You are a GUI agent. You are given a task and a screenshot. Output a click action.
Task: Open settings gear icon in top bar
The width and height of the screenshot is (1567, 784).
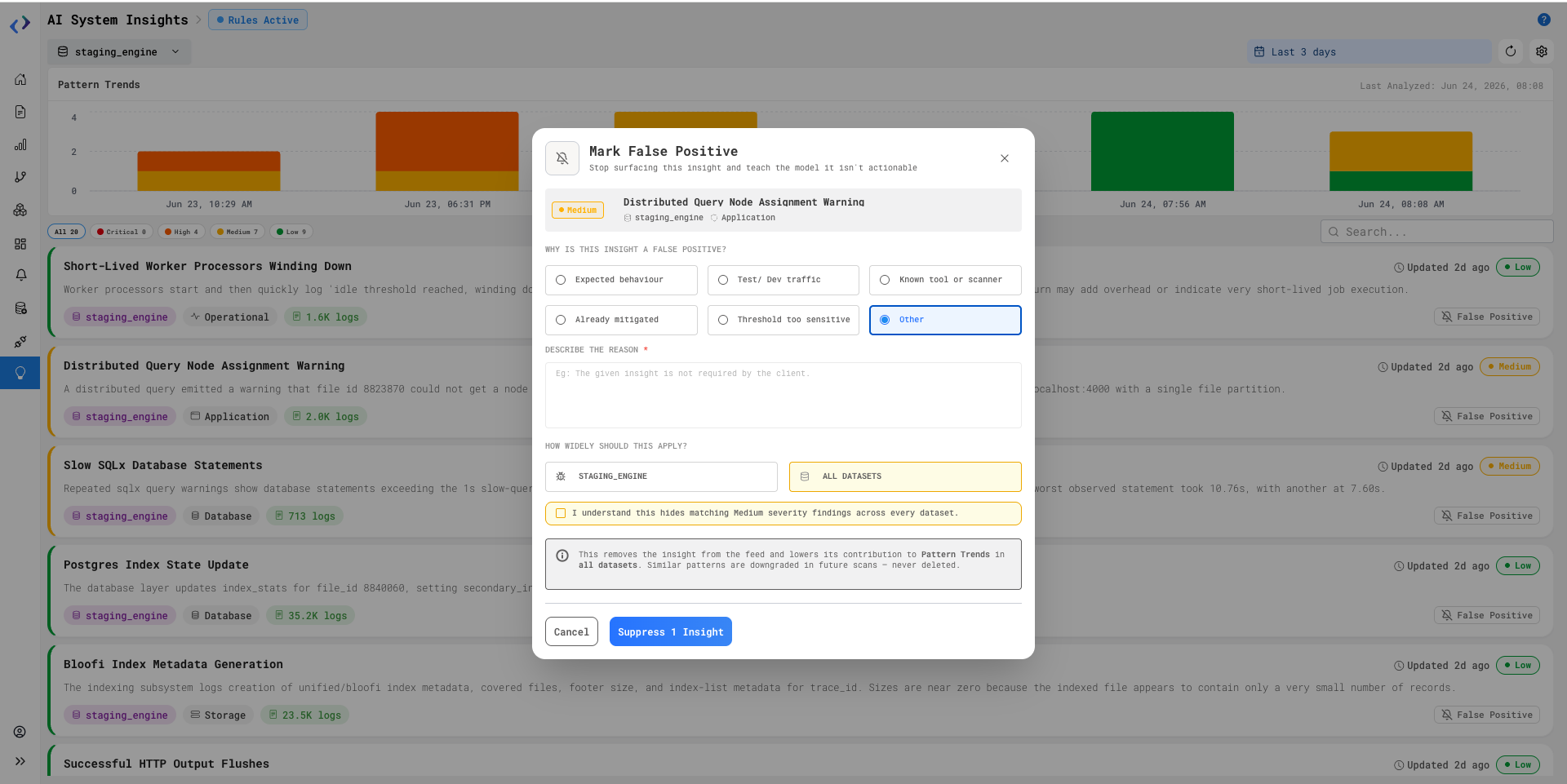tap(1542, 51)
